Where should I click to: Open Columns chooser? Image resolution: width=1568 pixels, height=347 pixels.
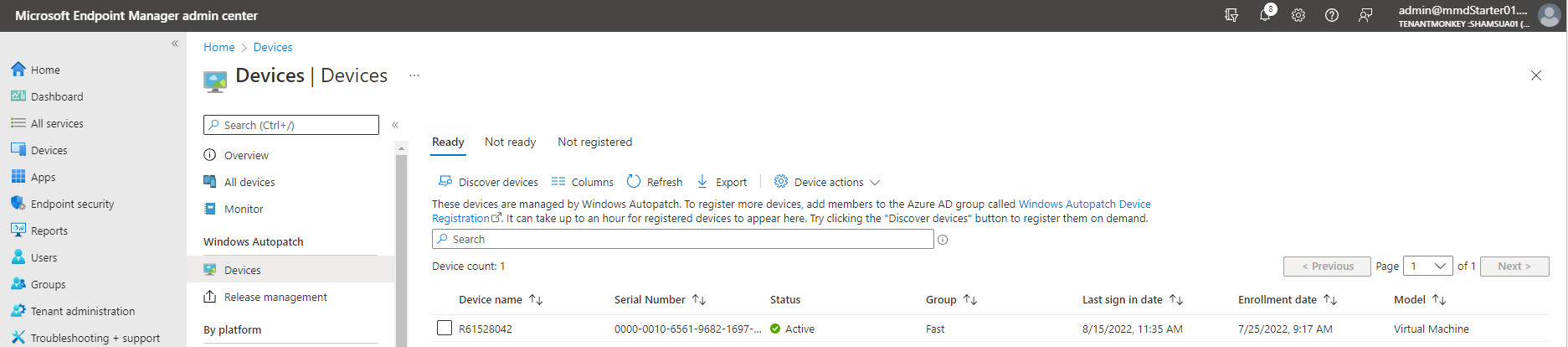583,182
